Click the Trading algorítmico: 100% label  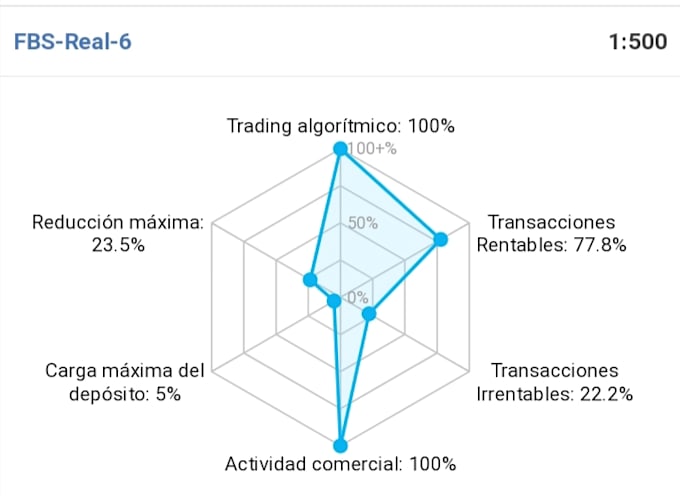(x=340, y=126)
